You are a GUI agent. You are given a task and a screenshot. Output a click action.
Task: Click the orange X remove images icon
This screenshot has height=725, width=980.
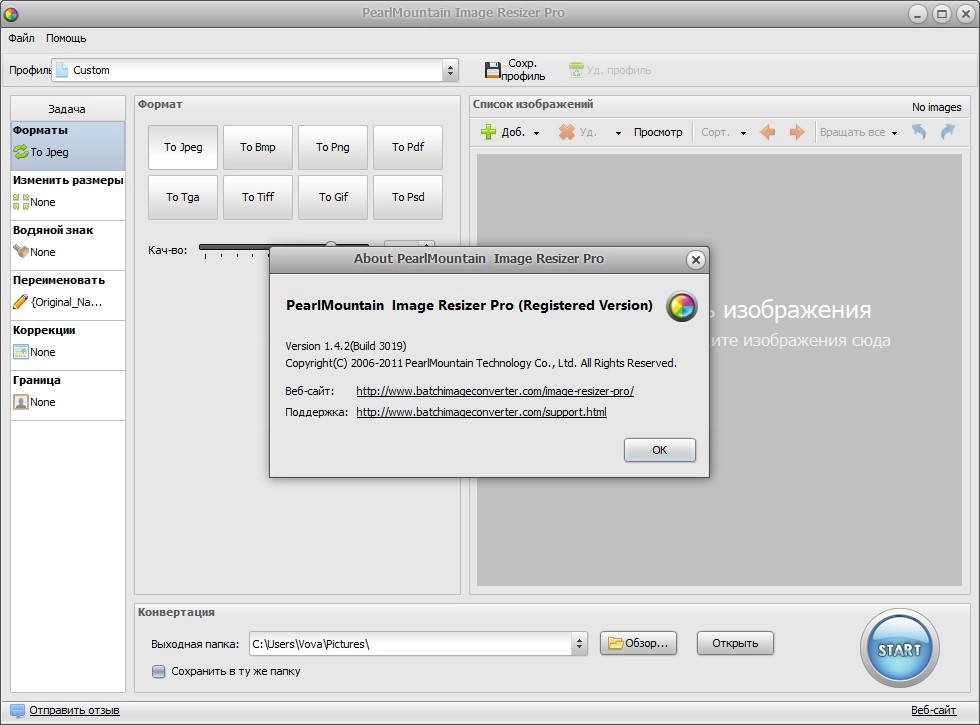click(566, 132)
